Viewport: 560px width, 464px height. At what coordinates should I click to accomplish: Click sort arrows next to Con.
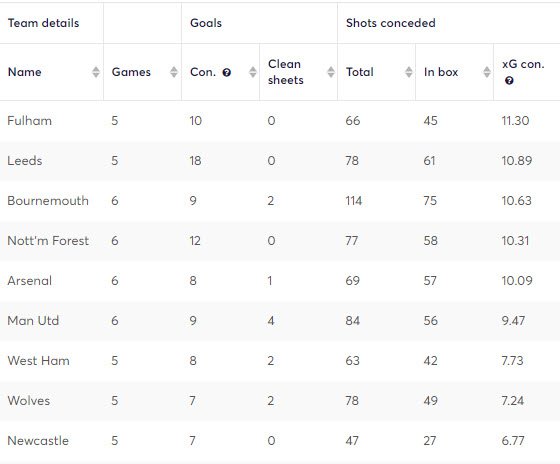(x=252, y=72)
